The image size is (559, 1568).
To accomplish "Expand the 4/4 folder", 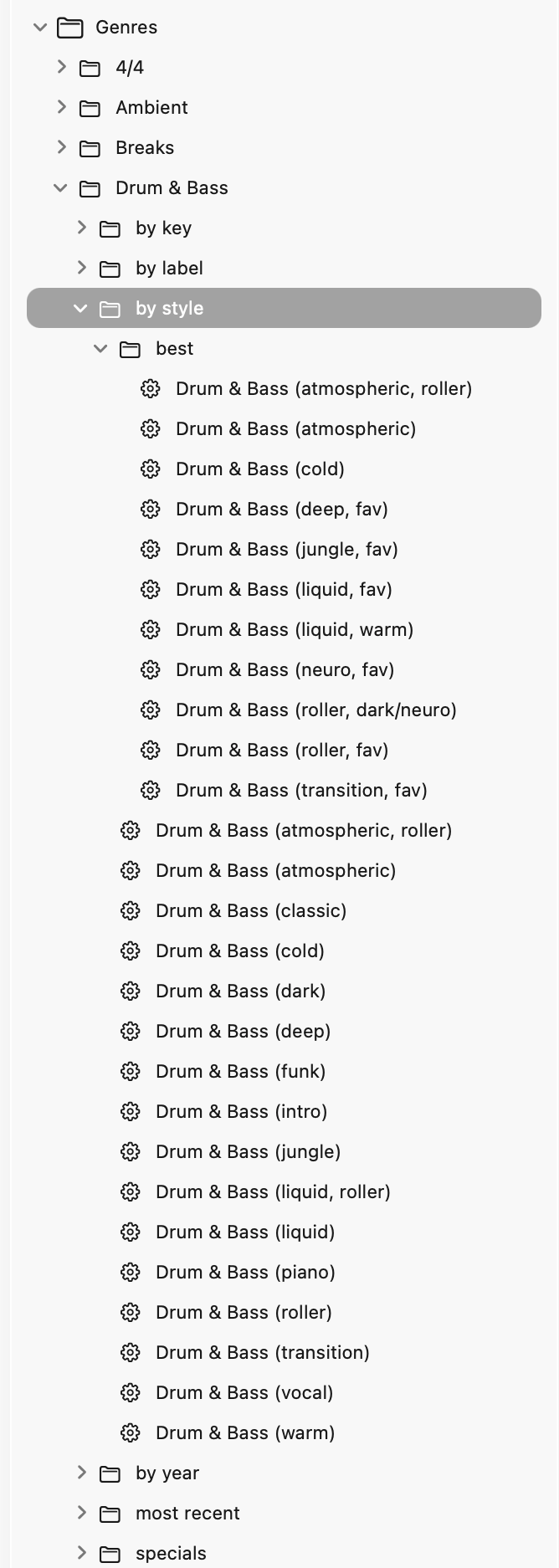I will pyautogui.click(x=61, y=67).
